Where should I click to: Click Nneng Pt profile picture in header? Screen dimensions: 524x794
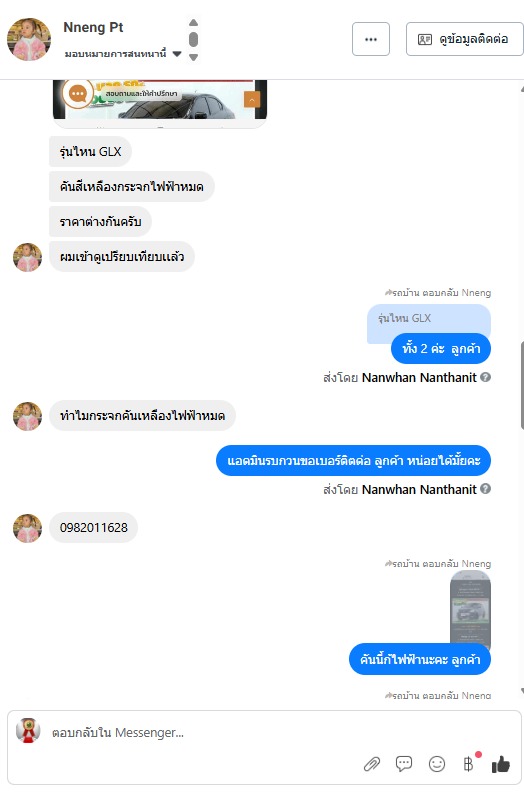tap(29, 39)
